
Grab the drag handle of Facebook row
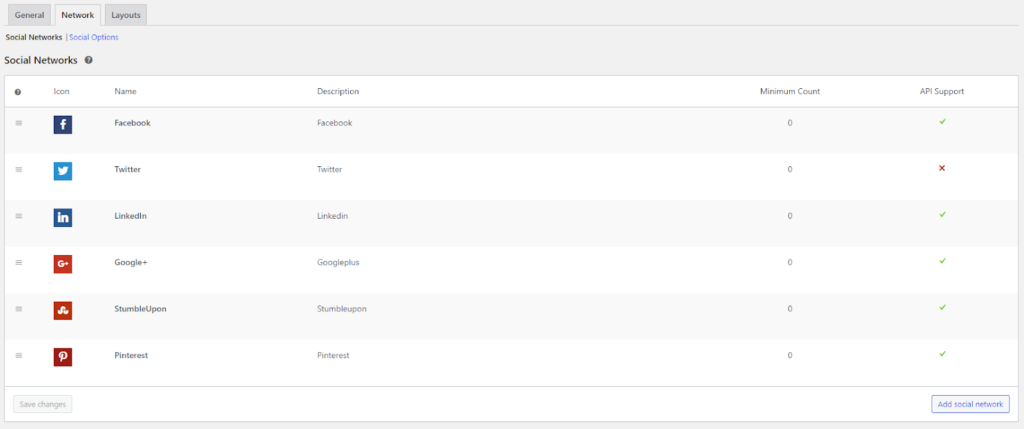(x=18, y=123)
